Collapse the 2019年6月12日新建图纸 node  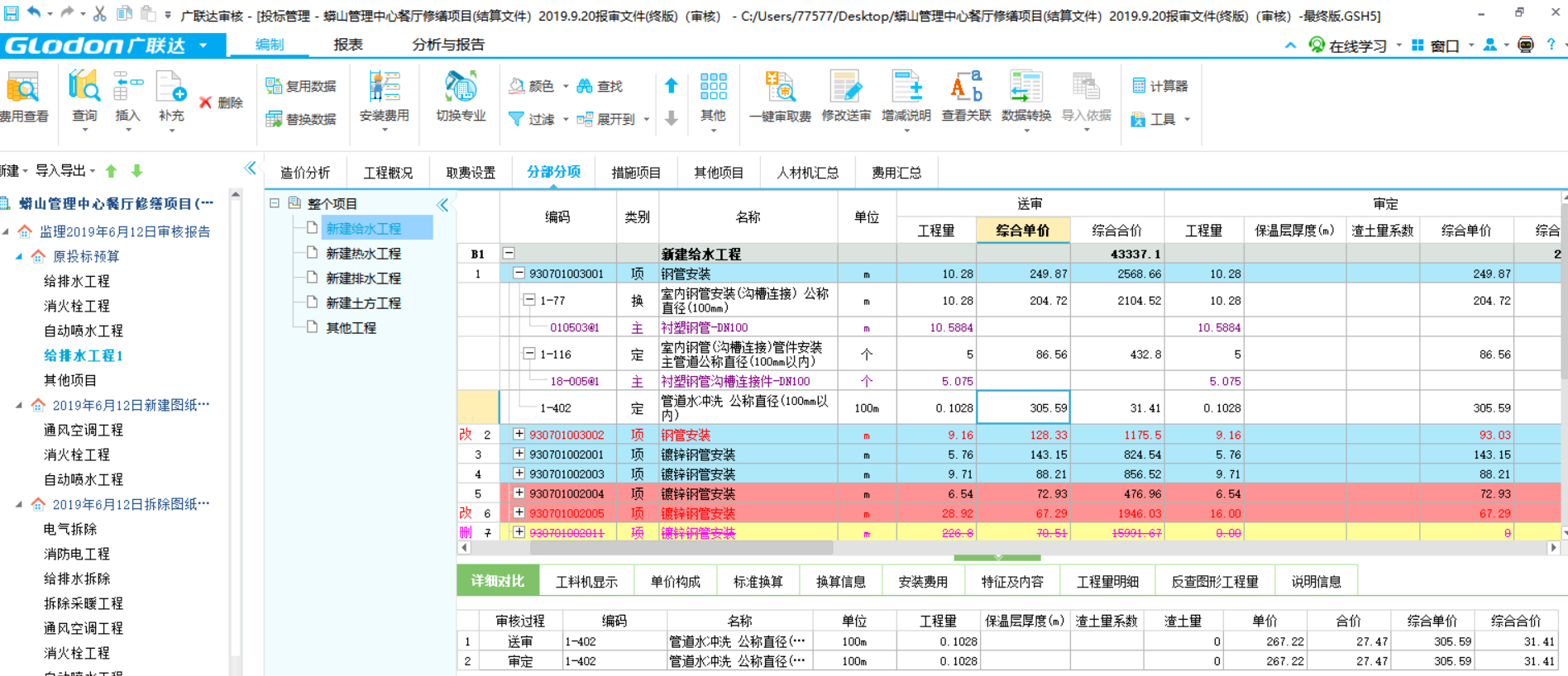point(19,405)
